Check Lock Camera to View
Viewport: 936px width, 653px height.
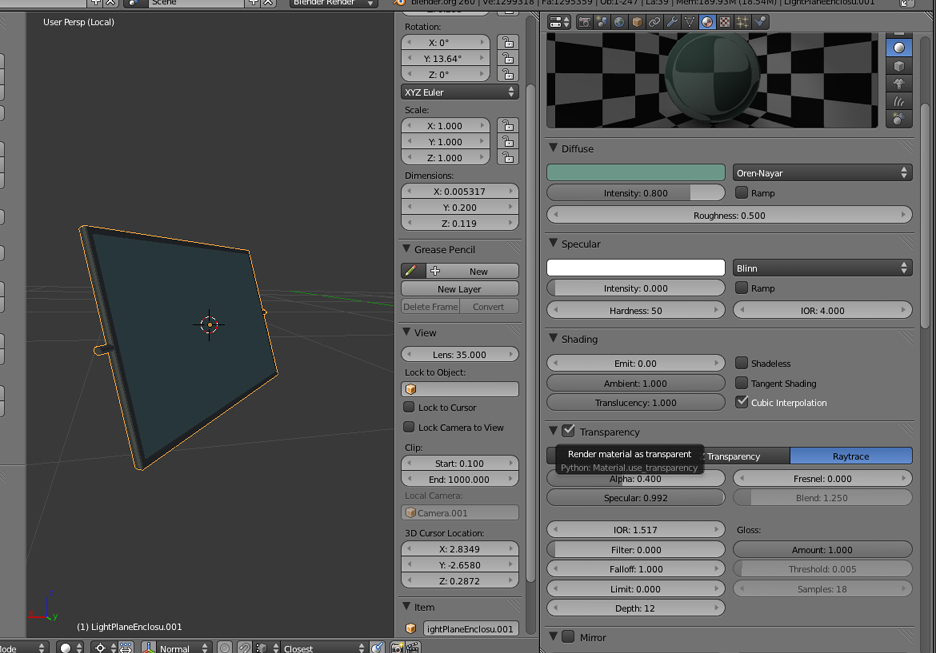tap(409, 427)
